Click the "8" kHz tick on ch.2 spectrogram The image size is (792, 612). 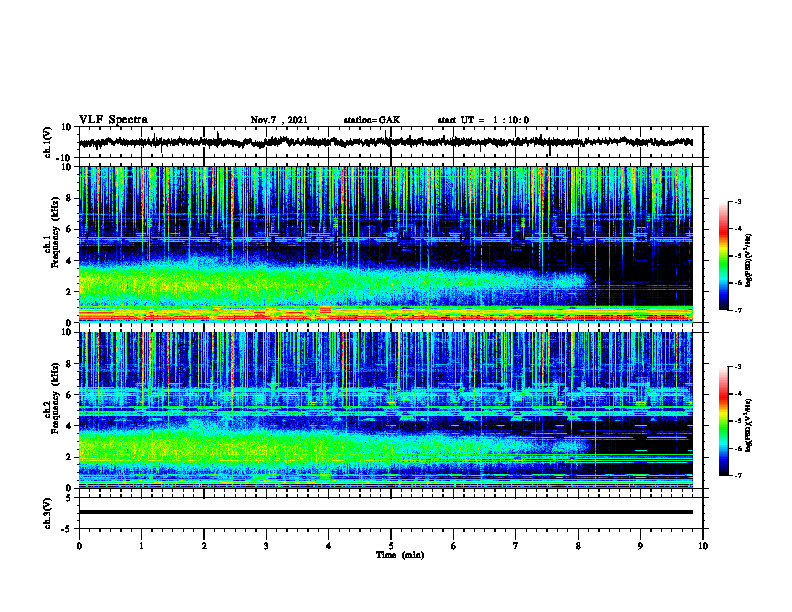[69, 364]
